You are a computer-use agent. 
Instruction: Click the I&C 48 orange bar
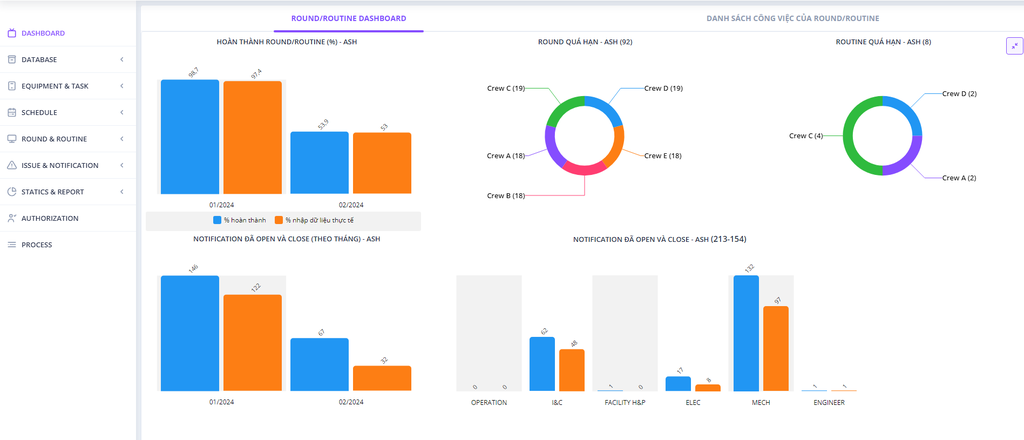[x=571, y=370]
